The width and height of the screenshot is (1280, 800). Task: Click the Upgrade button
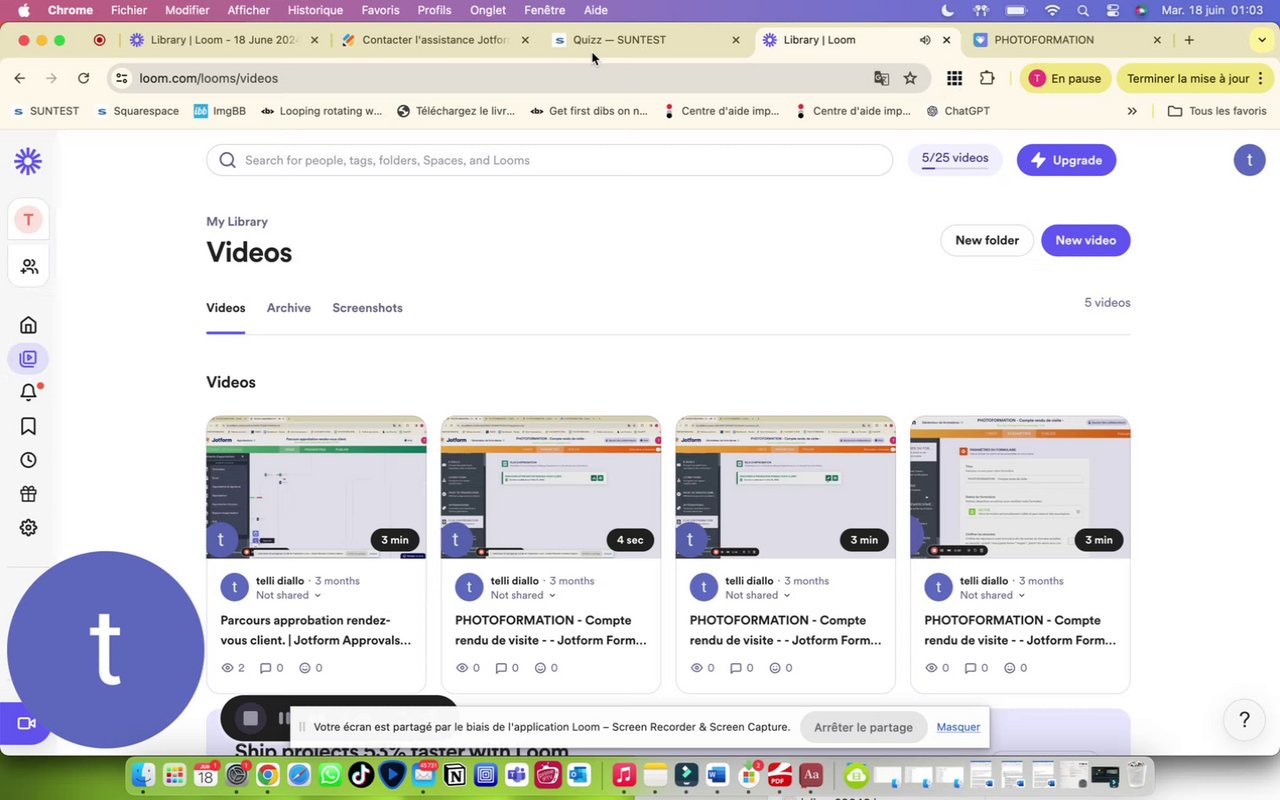(1066, 160)
